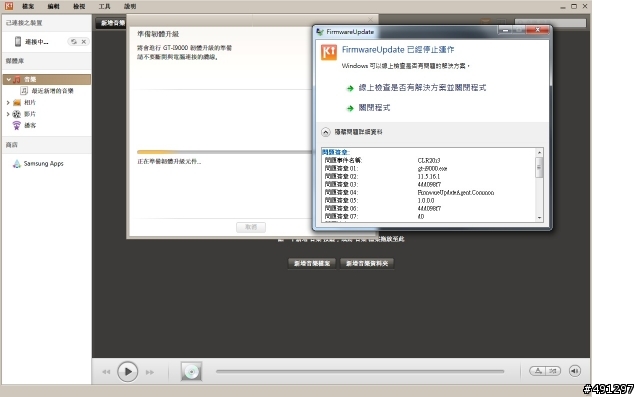Viewport: 640px width, 397px height.
Task: Click the Kies icon in FirmwareUpdate error dialog
Action: point(329,52)
